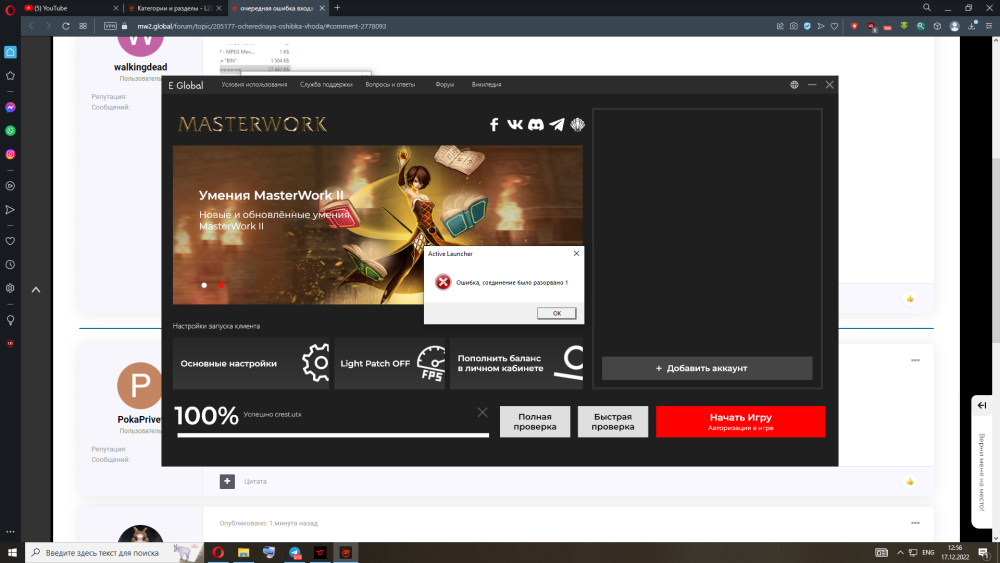Click the globe language icon
Screen dimensions: 1000x563
(x=794, y=85)
